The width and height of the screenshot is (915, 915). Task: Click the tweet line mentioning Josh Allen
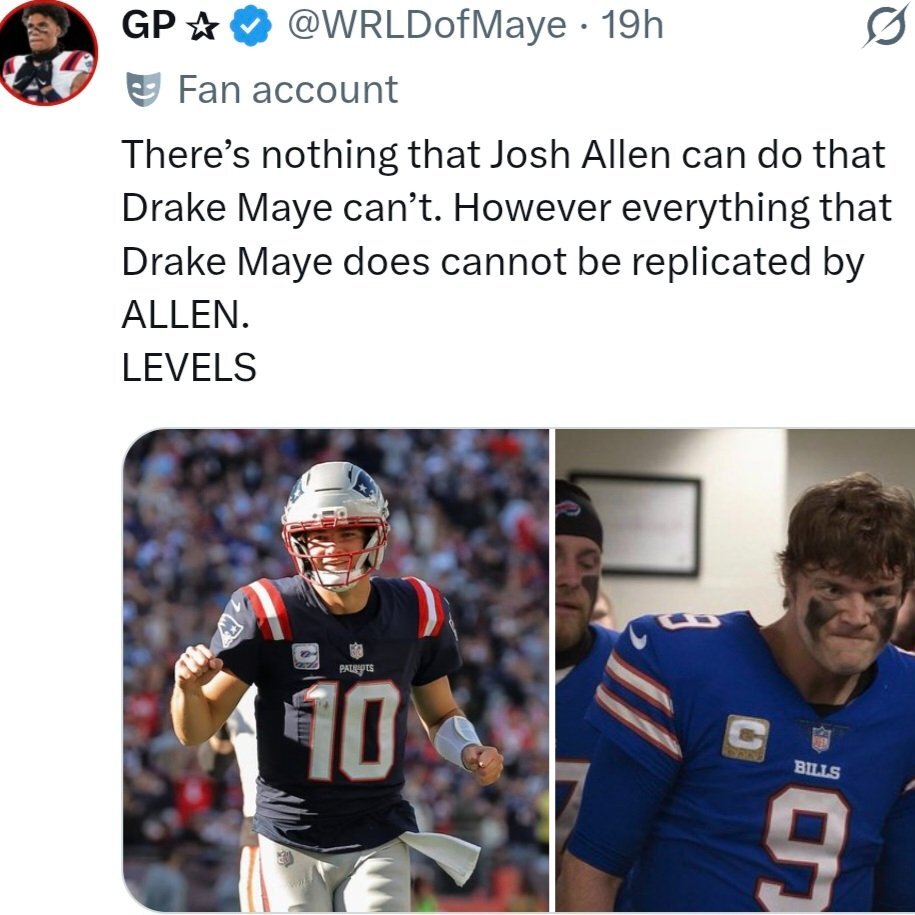point(503,155)
